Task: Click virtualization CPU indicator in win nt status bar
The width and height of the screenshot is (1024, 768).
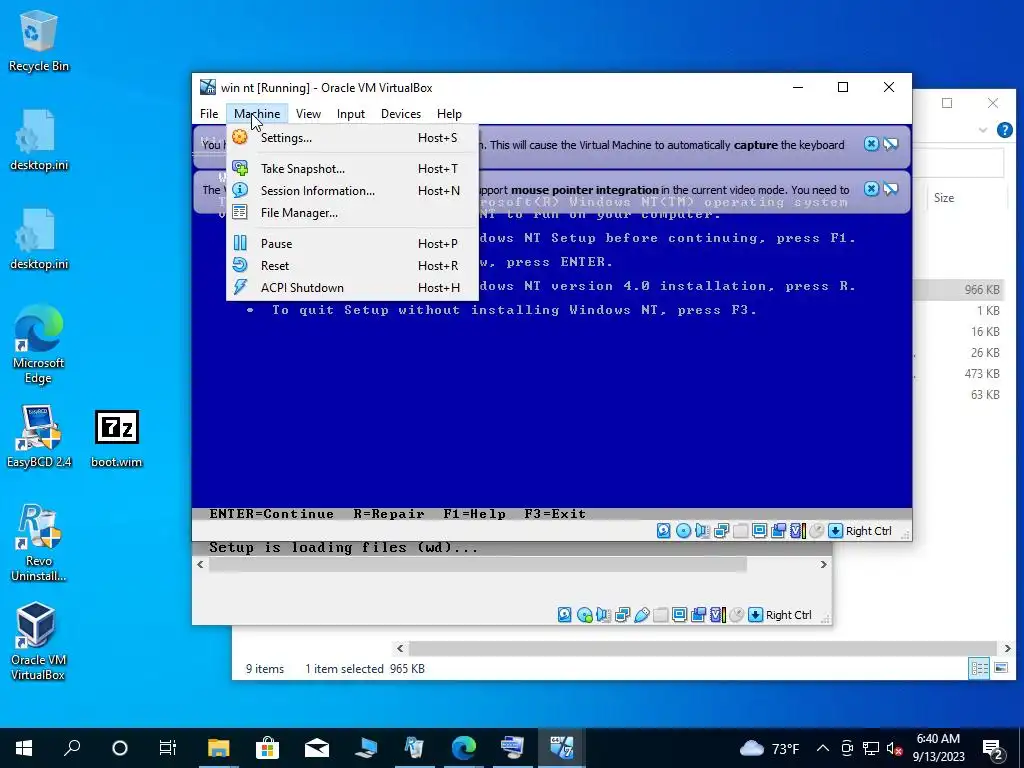Action: point(797,531)
